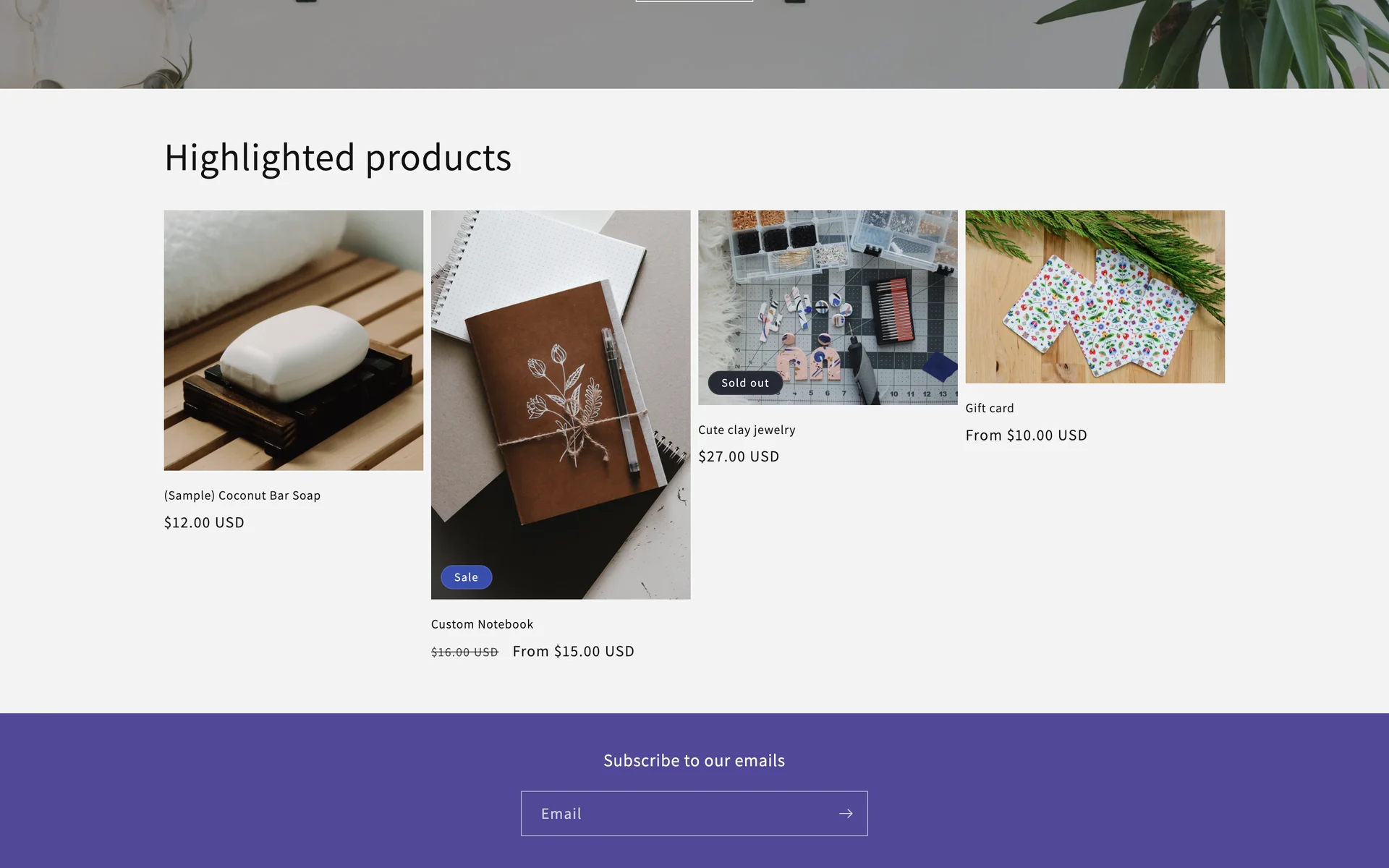
Task: Click the Subscribe to our emails heading
Action: coord(694,760)
